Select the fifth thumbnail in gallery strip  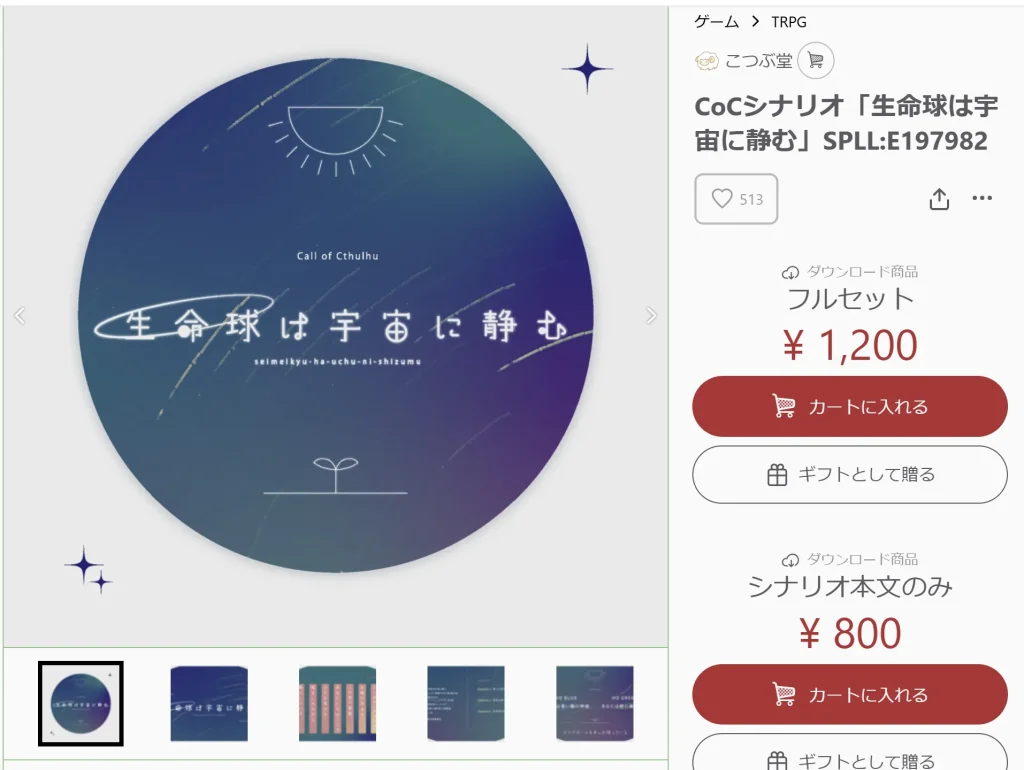[594, 703]
